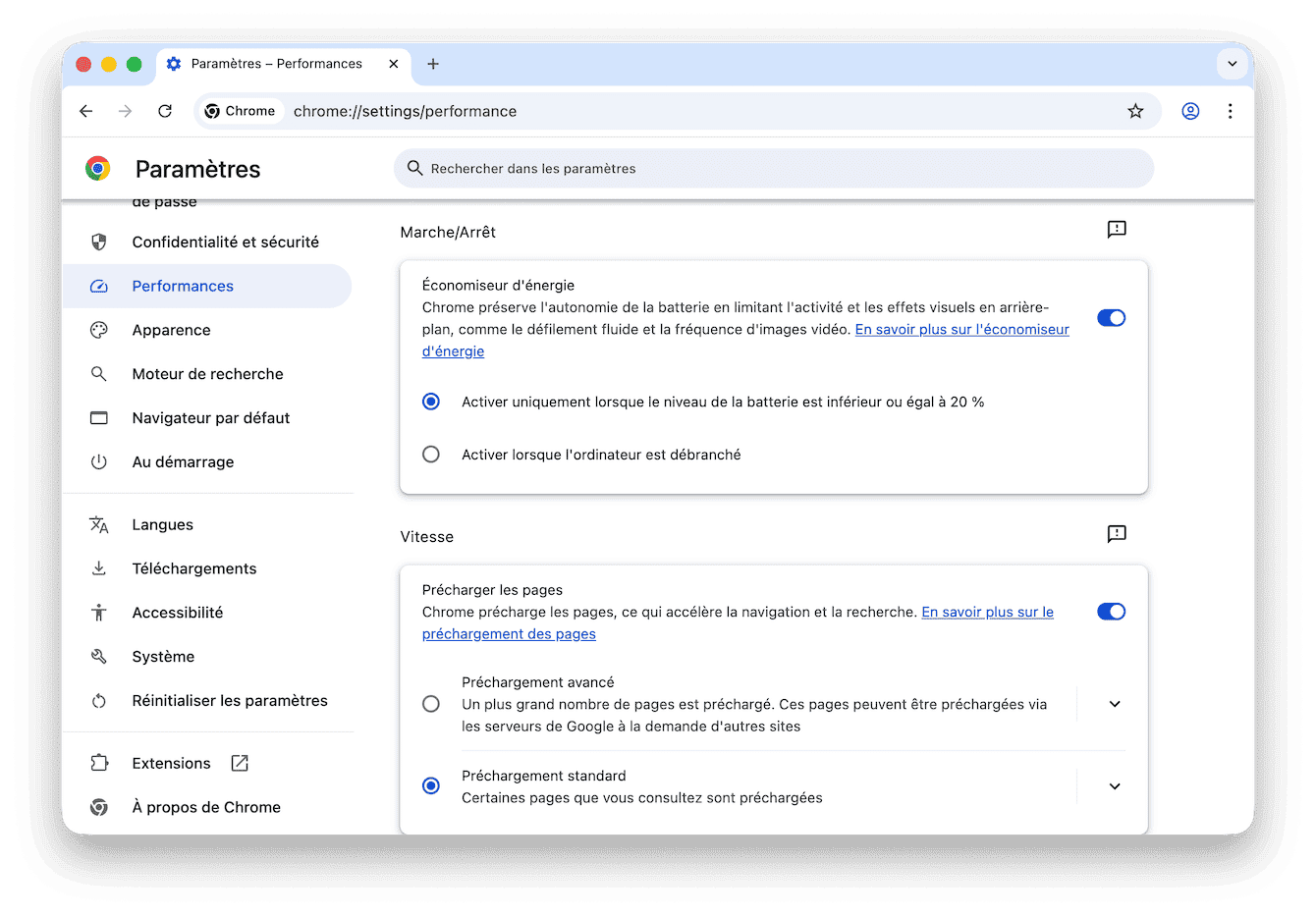Open the Extensions external-link icon

239,762
